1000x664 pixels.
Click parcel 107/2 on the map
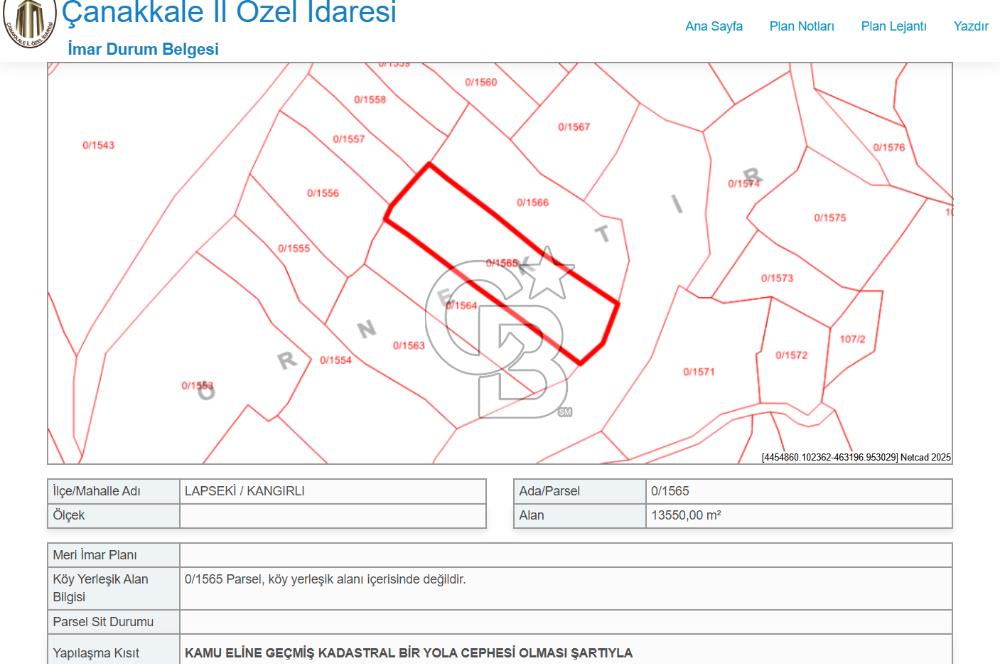tap(855, 338)
